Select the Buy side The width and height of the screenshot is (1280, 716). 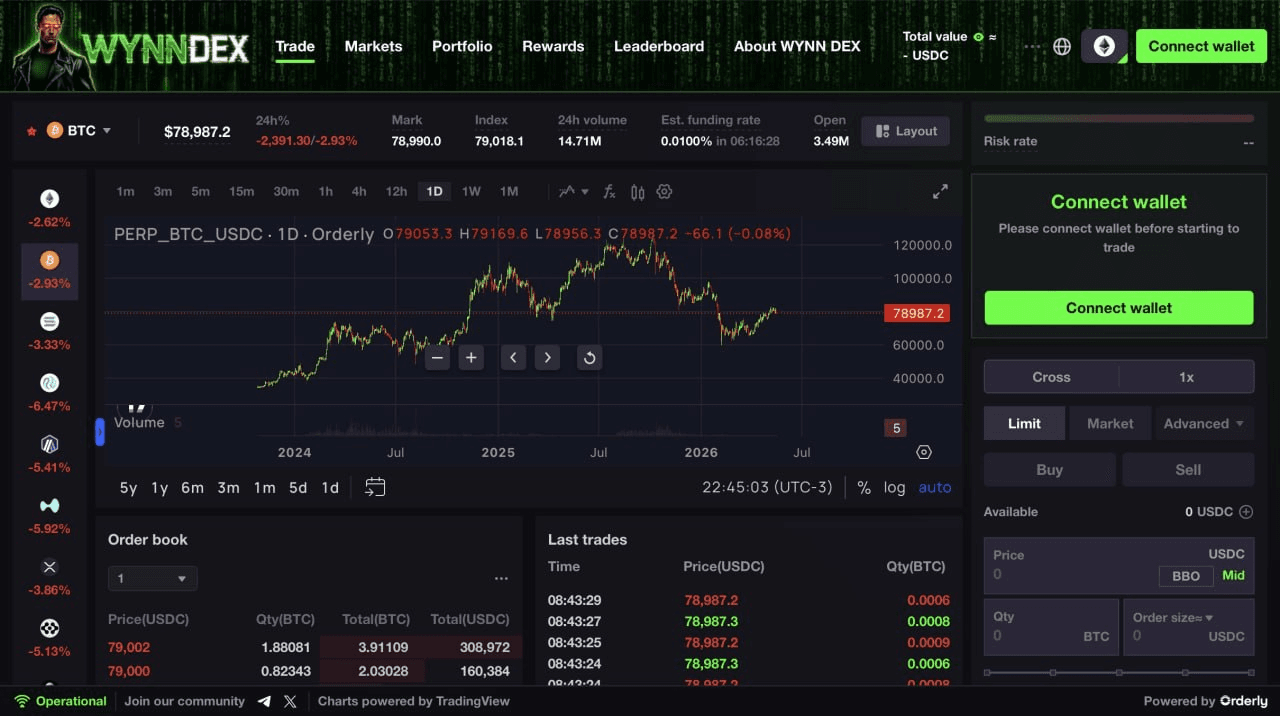[1049, 469]
